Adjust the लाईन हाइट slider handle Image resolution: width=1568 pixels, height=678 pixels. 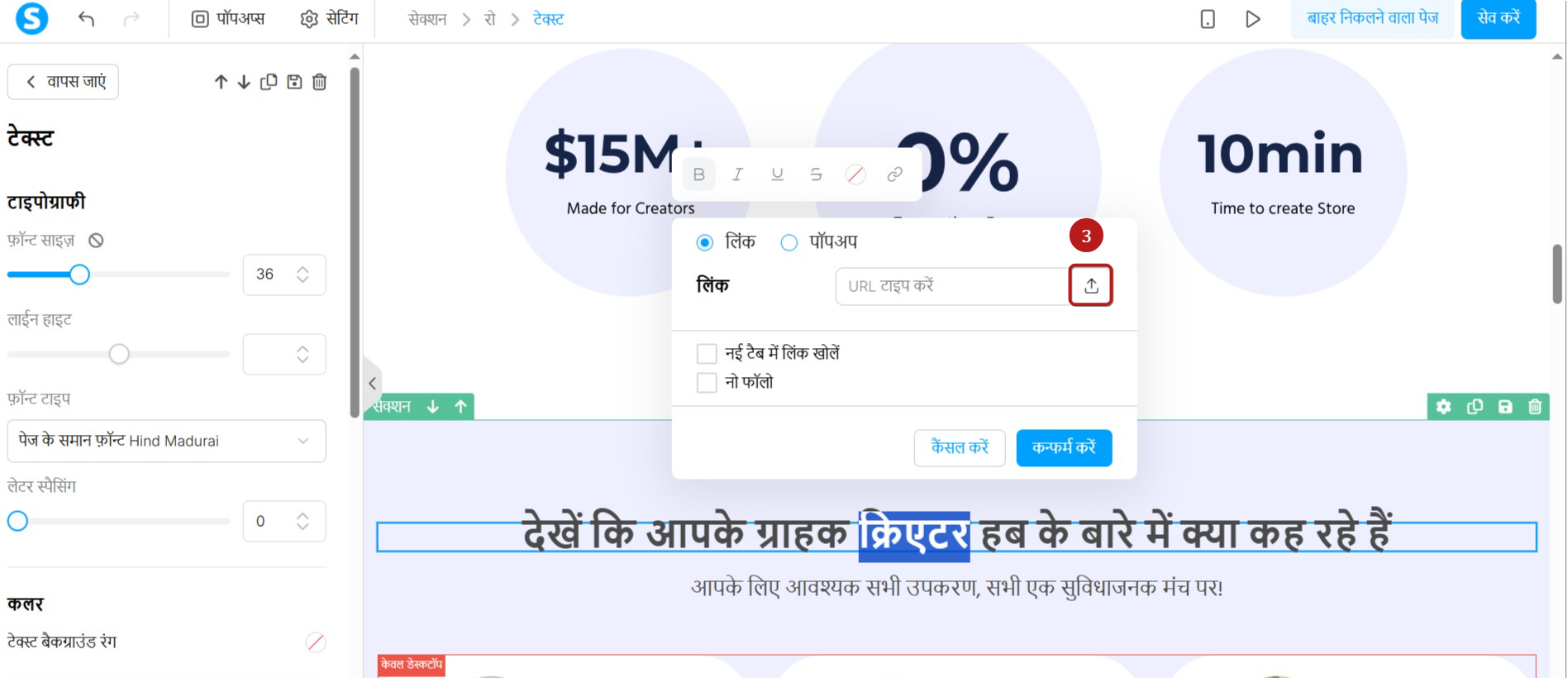click(x=119, y=354)
